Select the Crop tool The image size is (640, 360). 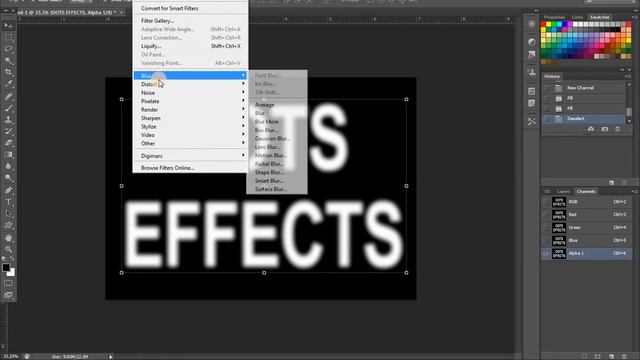(8, 72)
